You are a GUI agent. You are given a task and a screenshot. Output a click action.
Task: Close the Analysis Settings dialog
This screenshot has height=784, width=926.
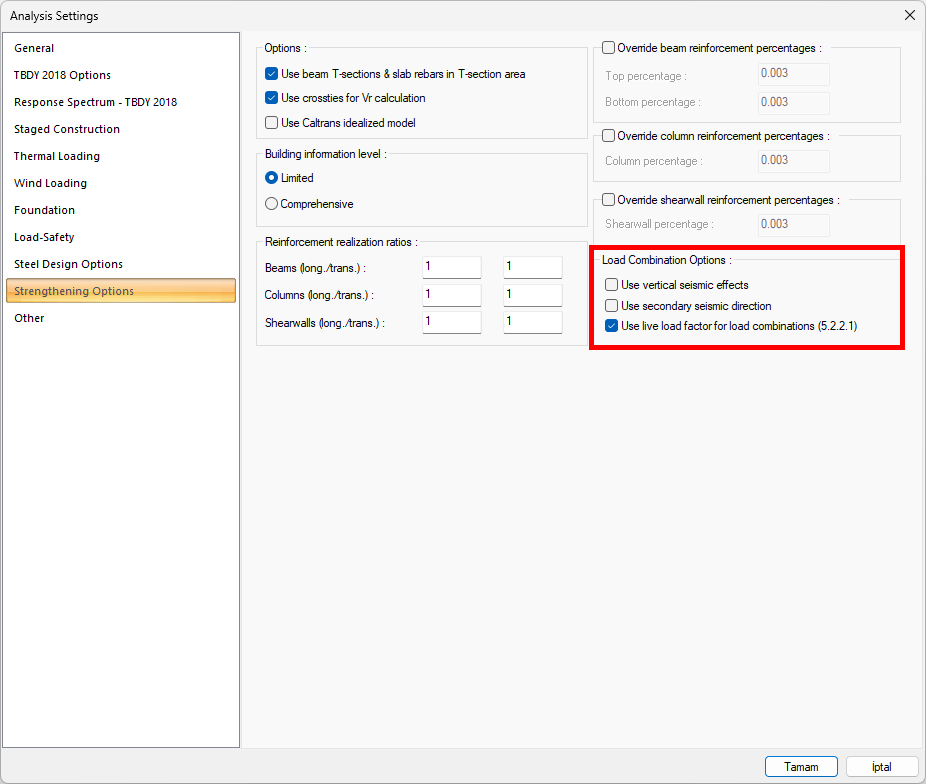(x=909, y=15)
